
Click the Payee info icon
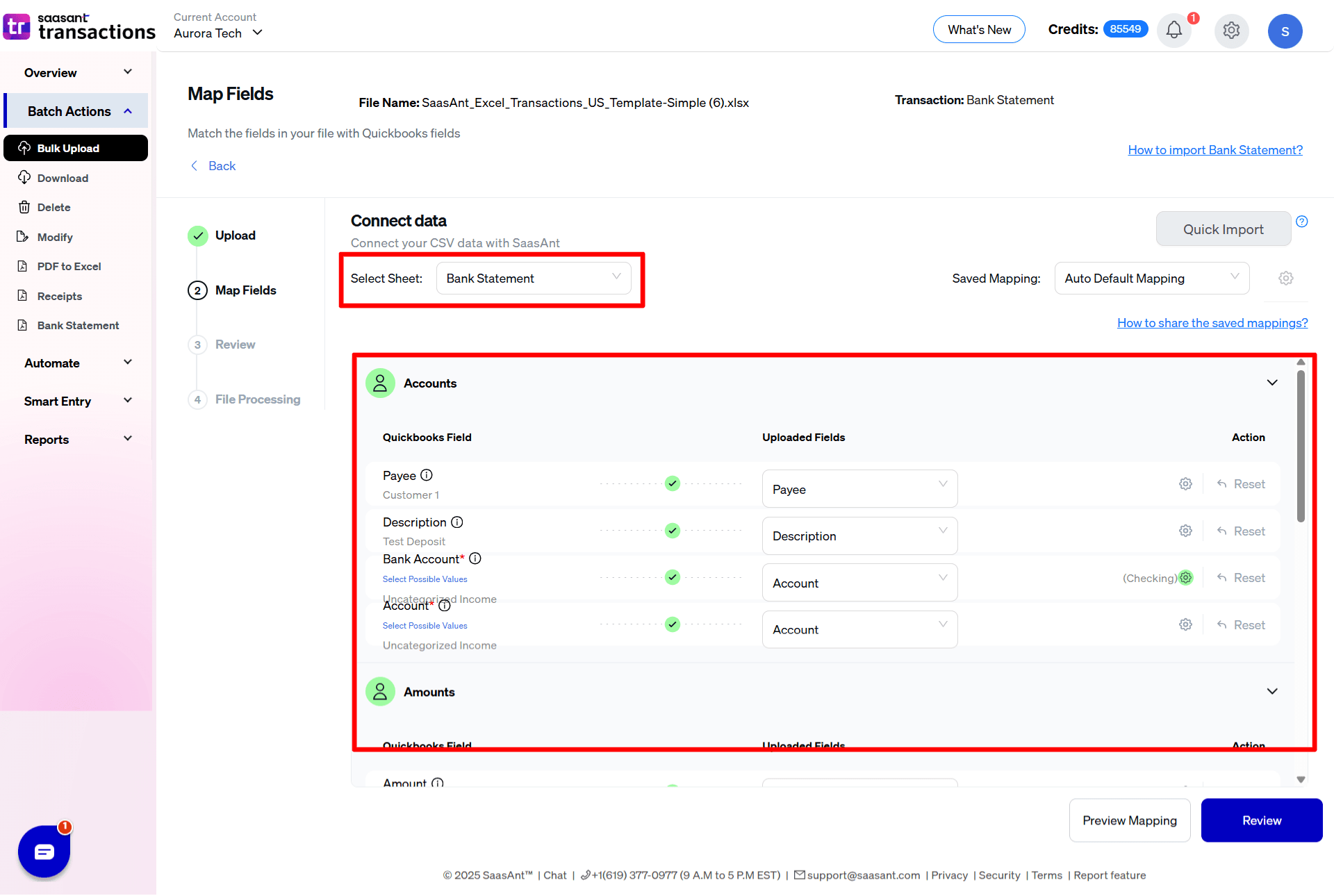pos(427,475)
